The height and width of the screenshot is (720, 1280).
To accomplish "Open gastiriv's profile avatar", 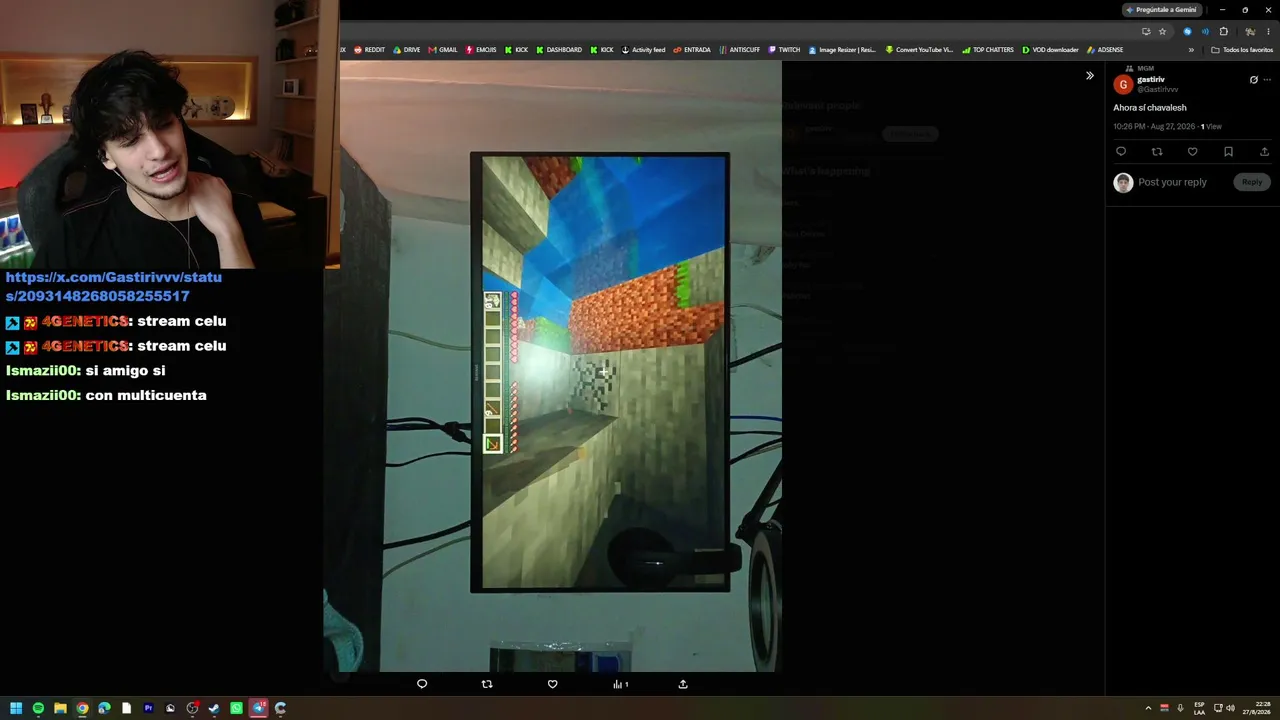I will pyautogui.click(x=1123, y=85).
